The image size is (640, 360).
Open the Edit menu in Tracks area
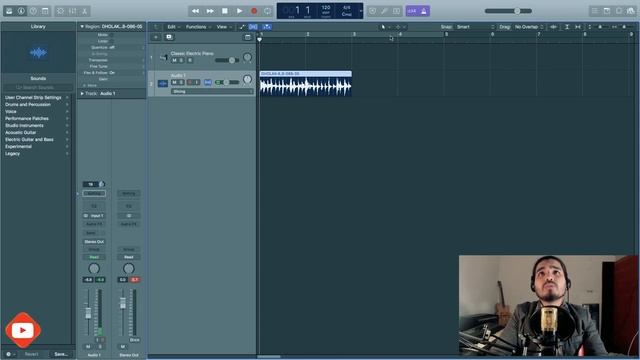[x=173, y=27]
